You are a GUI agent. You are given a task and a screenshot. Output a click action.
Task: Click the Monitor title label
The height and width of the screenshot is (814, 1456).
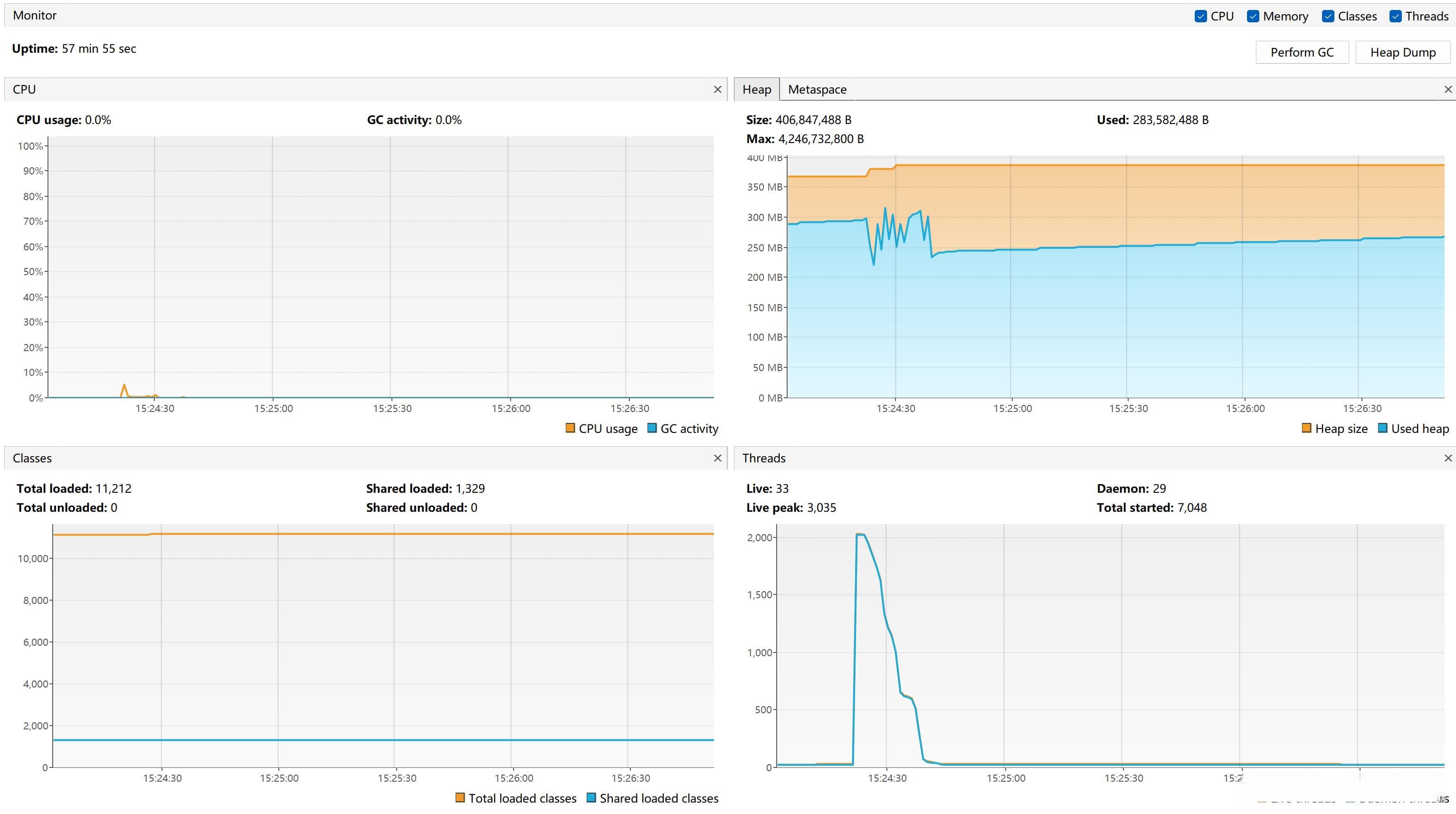[x=35, y=15]
